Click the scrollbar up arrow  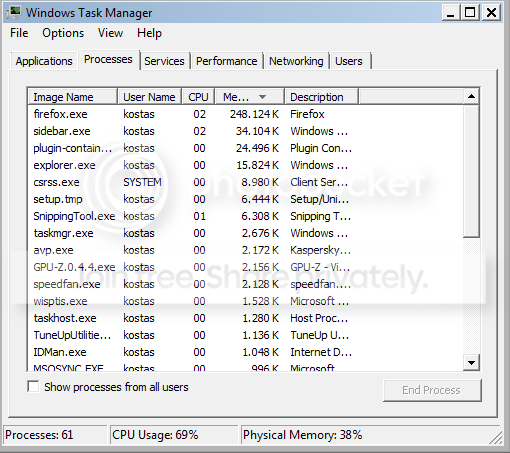471,97
